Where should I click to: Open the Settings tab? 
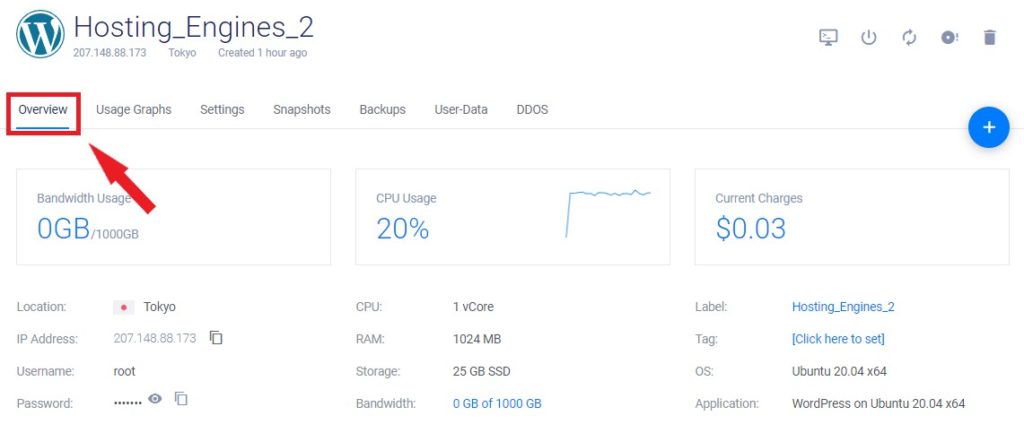pyautogui.click(x=222, y=110)
